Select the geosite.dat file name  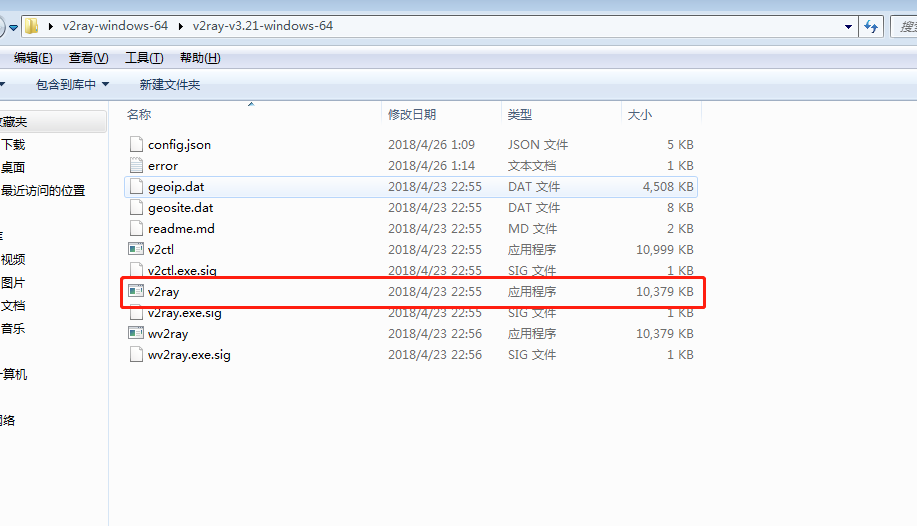click(180, 208)
